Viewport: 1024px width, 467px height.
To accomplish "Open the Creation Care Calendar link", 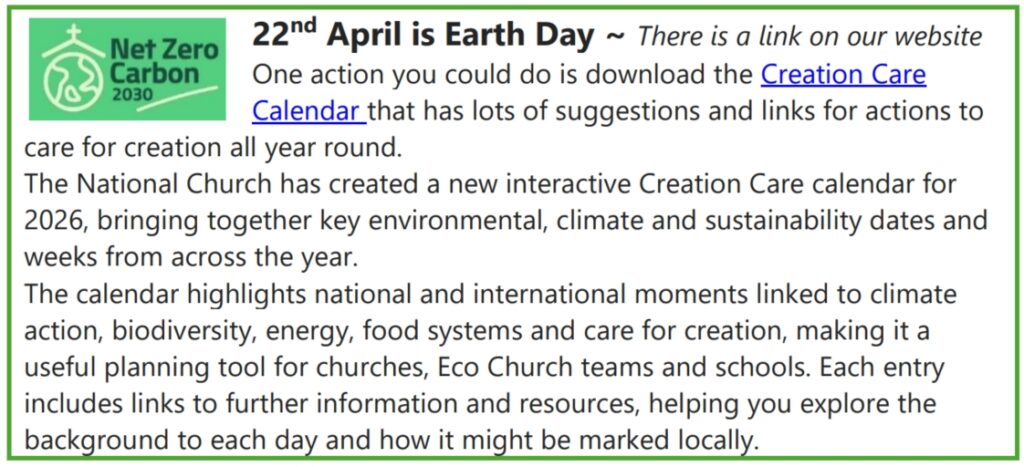I will 843,75.
